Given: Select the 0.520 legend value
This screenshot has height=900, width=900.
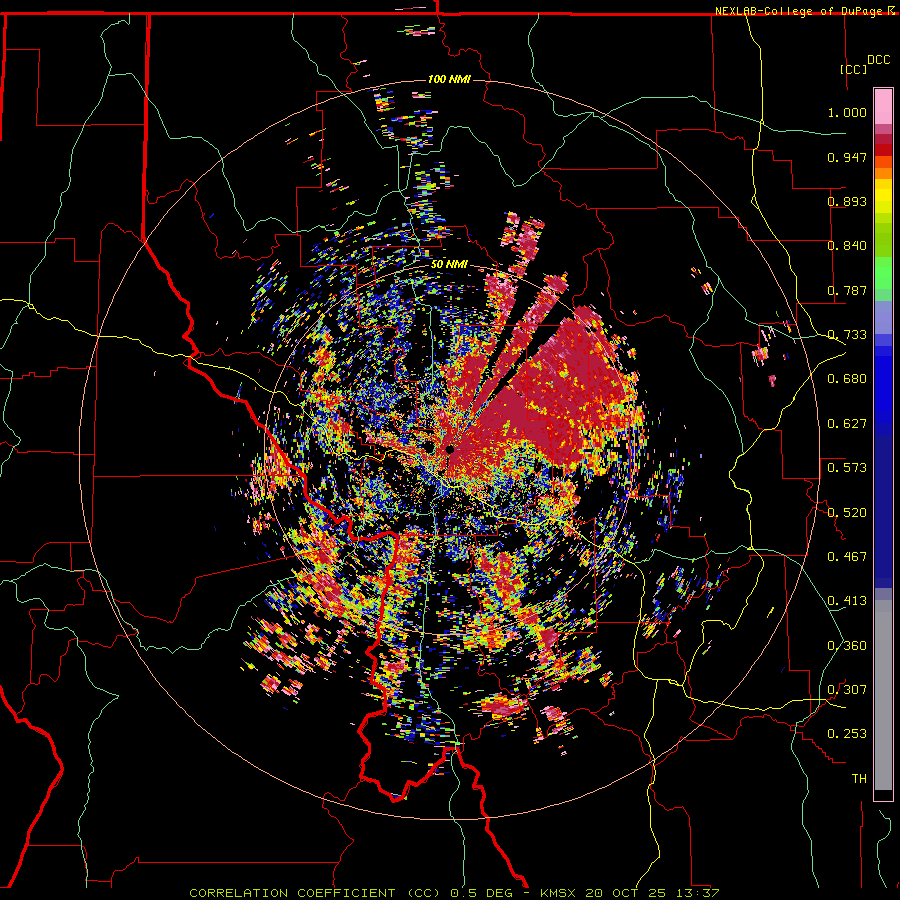Looking at the screenshot, I should coord(847,513).
